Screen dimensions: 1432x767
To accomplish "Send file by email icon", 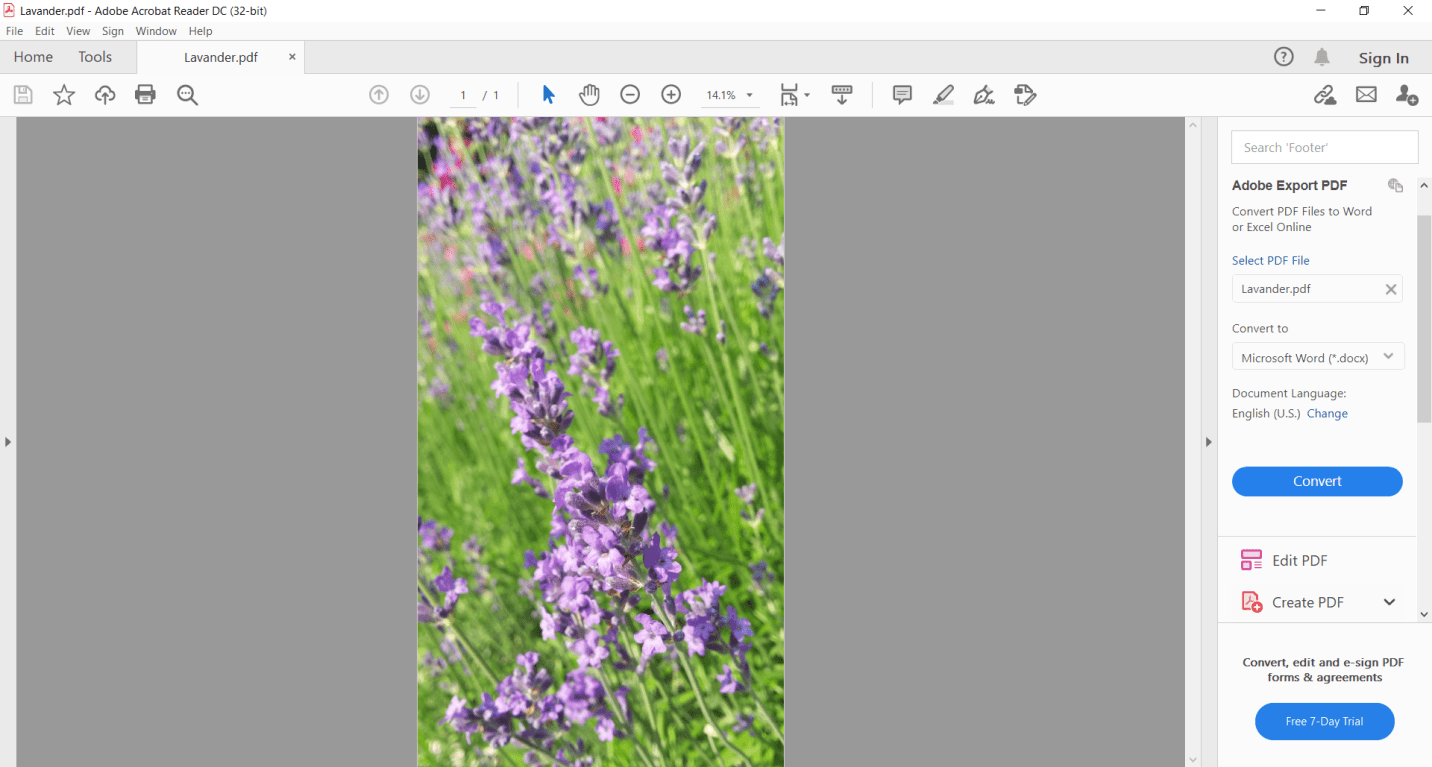I will click(x=1366, y=95).
